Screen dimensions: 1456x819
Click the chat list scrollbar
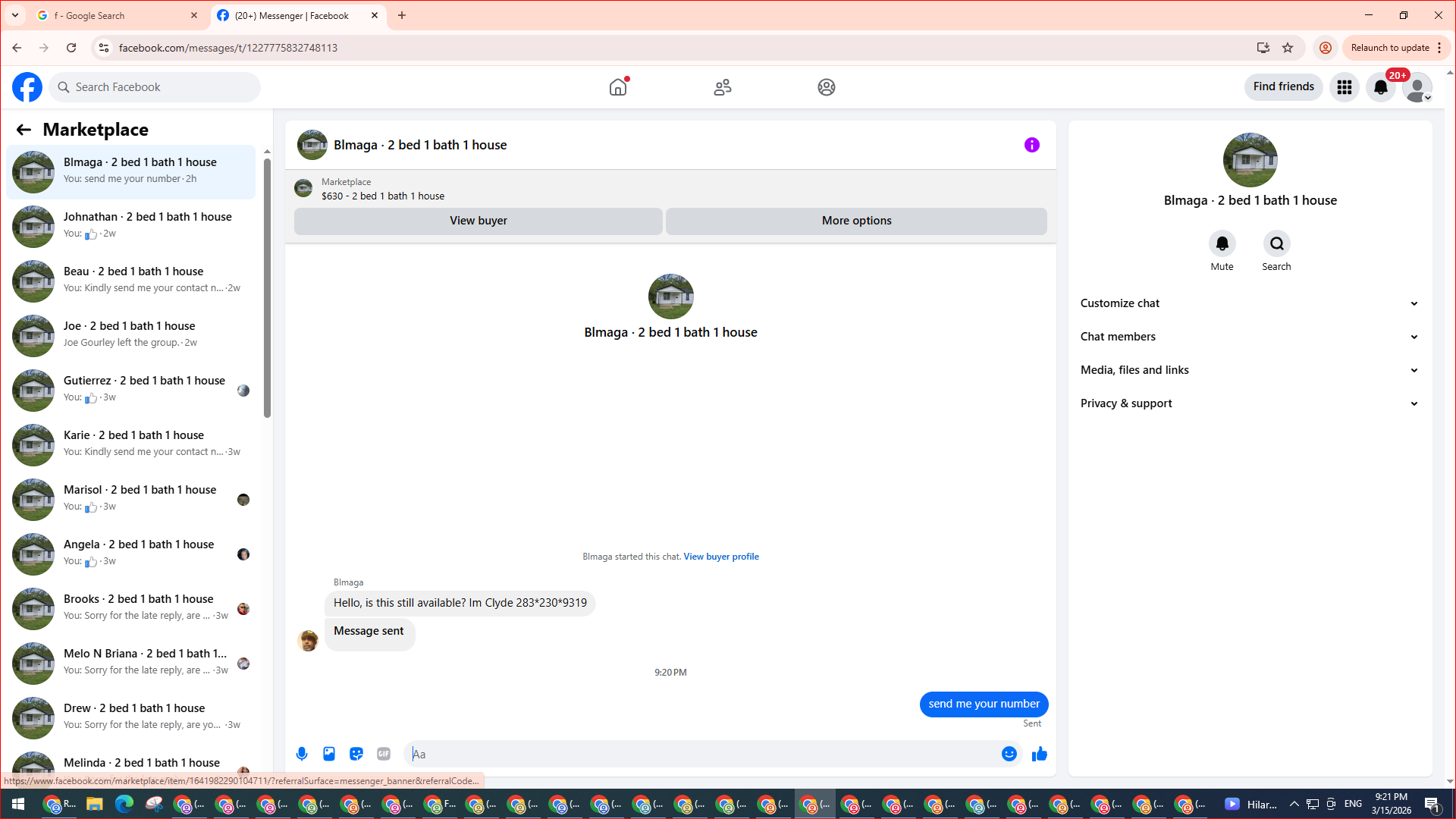(267, 288)
